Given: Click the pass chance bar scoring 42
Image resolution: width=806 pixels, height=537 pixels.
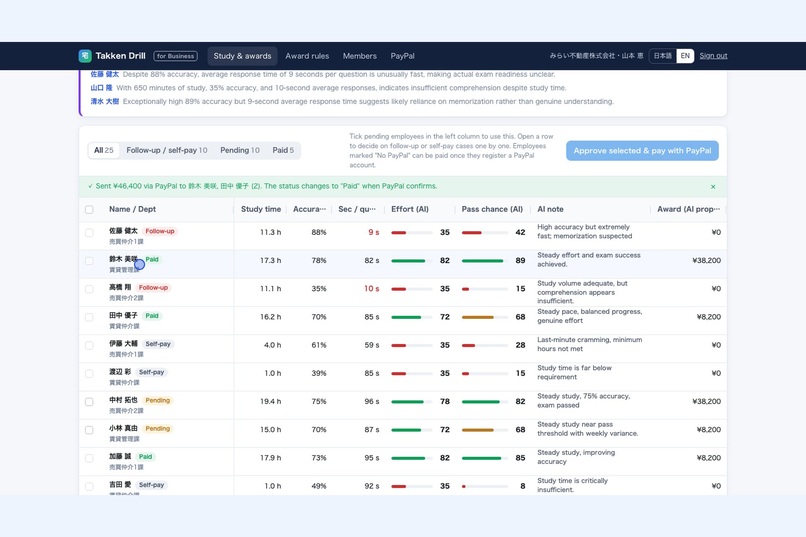Looking at the screenshot, I should click(x=485, y=233).
